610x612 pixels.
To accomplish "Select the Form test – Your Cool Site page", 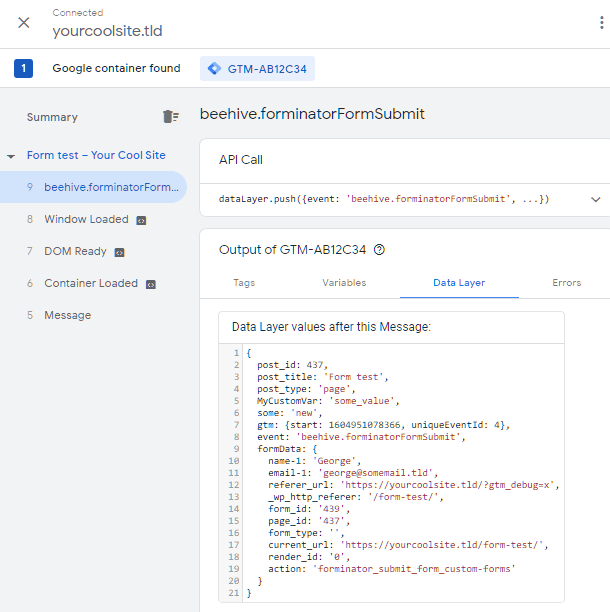I will pyautogui.click(x=96, y=155).
